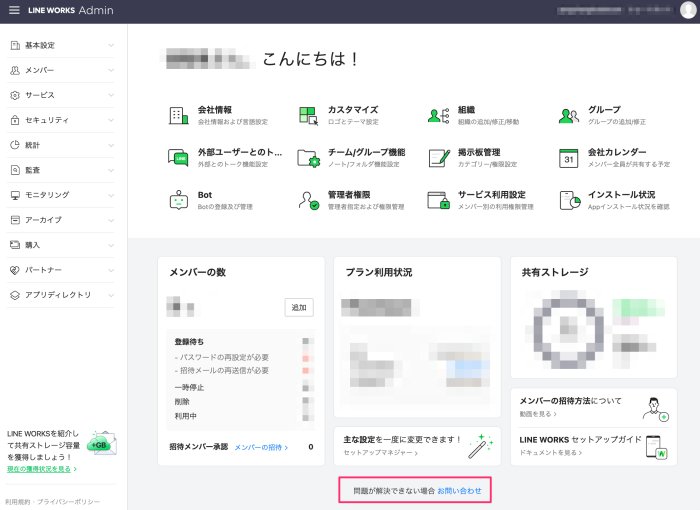Select the メンバー menu label

(x=39, y=70)
